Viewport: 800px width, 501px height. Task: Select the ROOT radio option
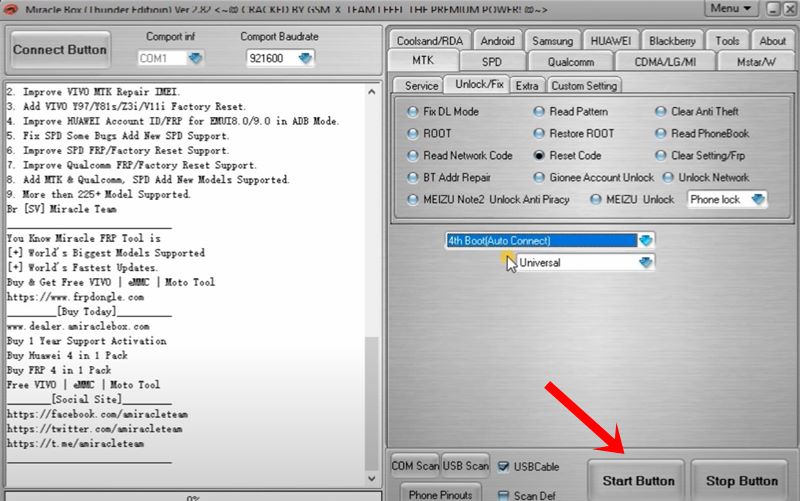click(429, 134)
